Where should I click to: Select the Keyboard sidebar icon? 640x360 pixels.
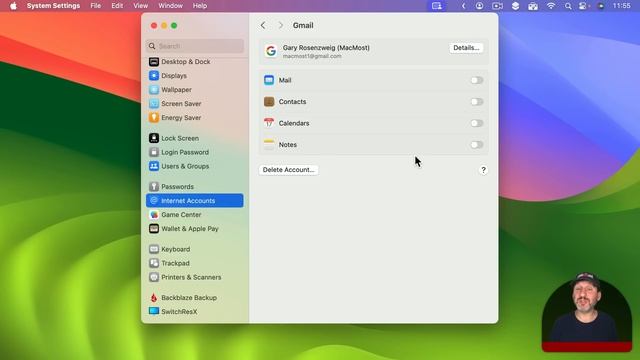(154, 249)
